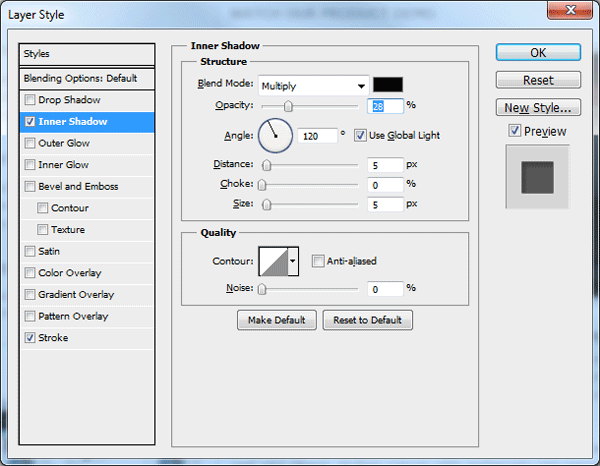Viewport: 600px width, 466px height.
Task: Enable the Drop Shadow checkbox
Action: point(29,100)
